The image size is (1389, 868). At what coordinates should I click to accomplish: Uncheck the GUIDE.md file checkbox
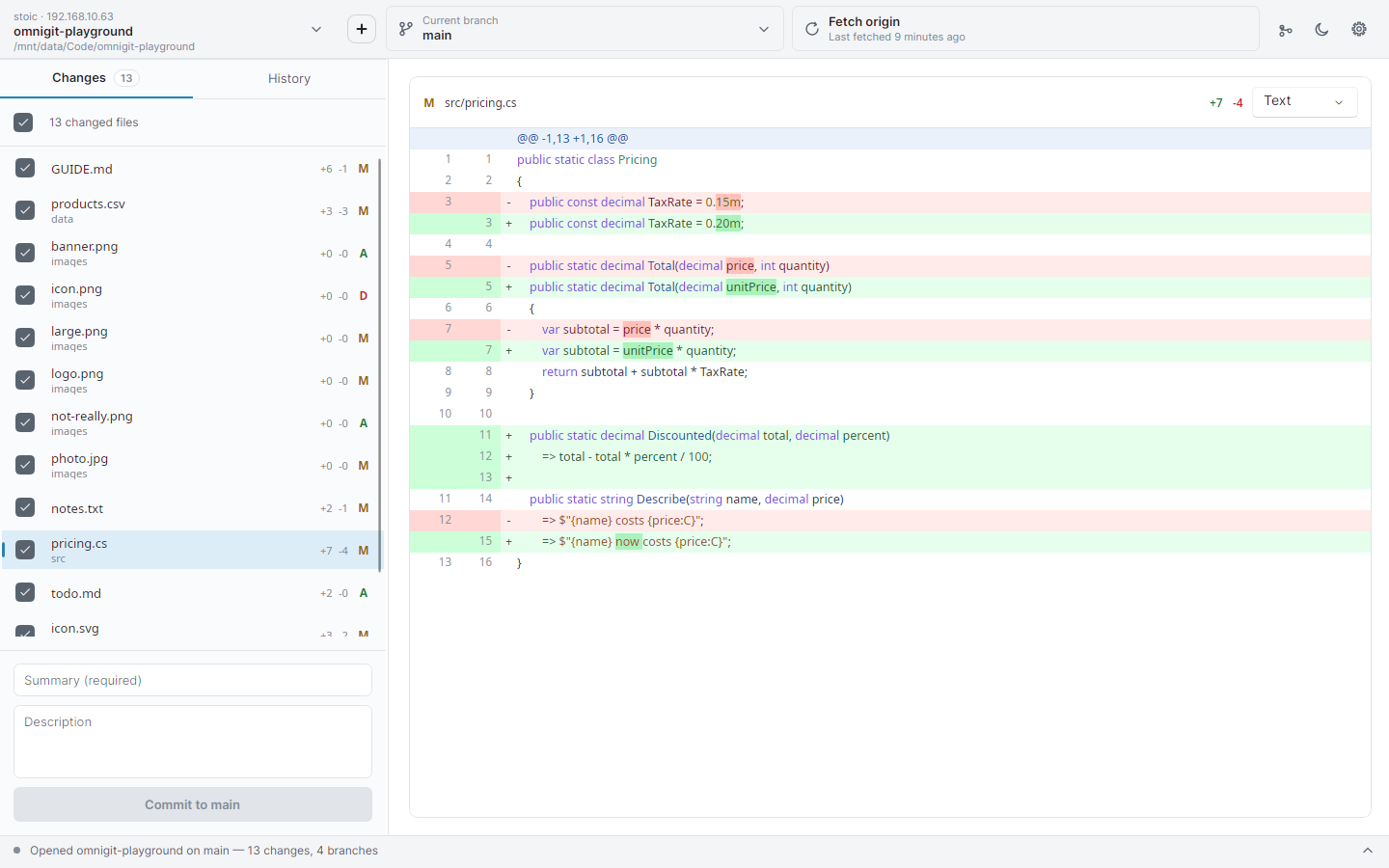click(x=25, y=168)
